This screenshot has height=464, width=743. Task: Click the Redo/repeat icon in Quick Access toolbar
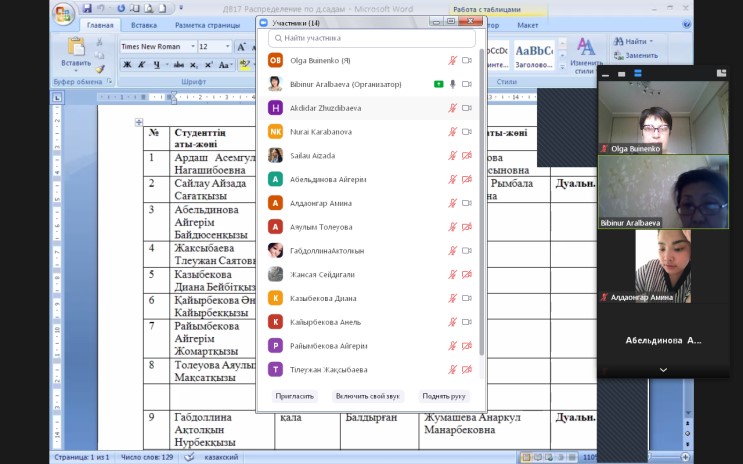[x=121, y=9]
